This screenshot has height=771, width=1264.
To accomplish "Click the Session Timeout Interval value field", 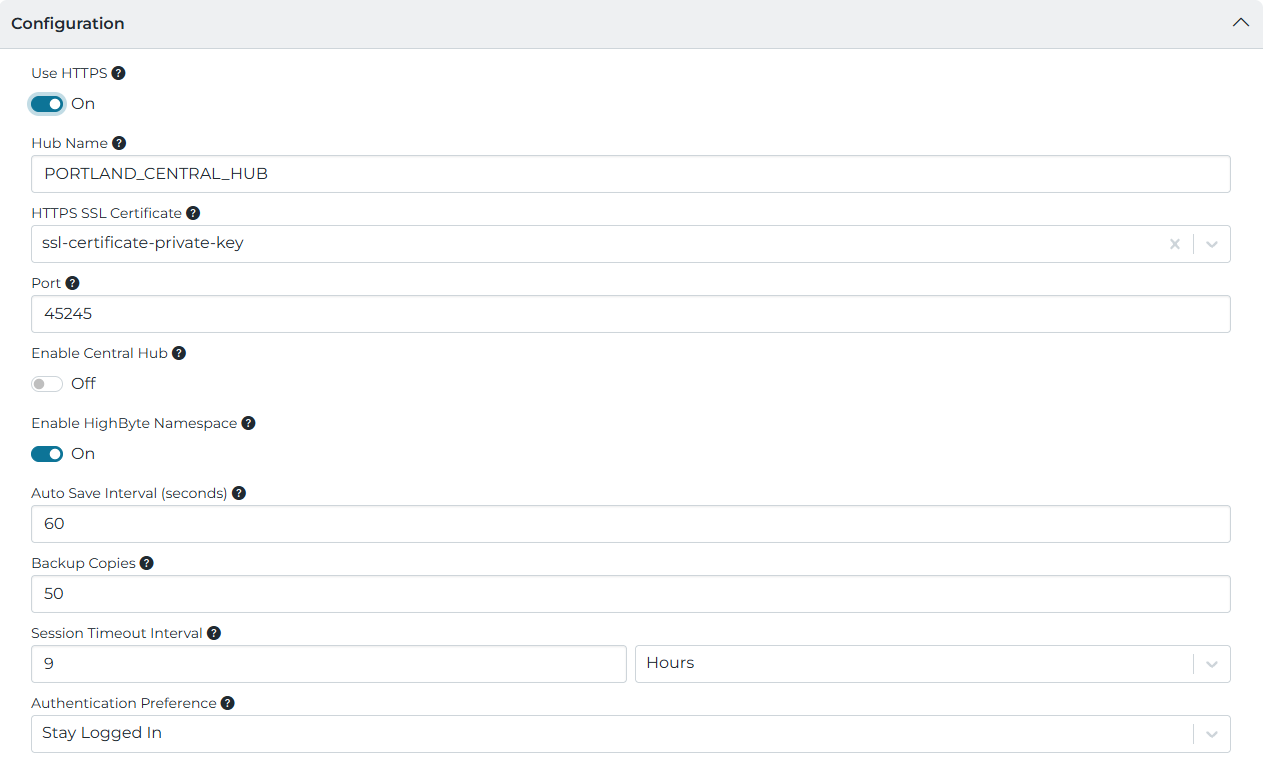I will [x=329, y=664].
